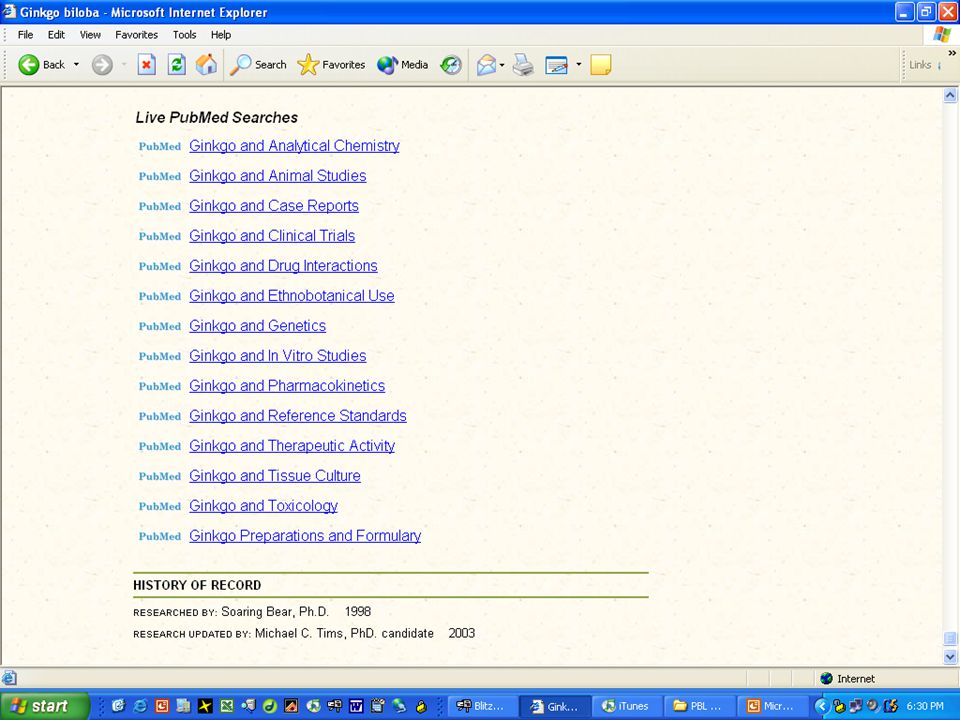Open Ginkgo and Analytical Chemistry link

click(x=294, y=146)
